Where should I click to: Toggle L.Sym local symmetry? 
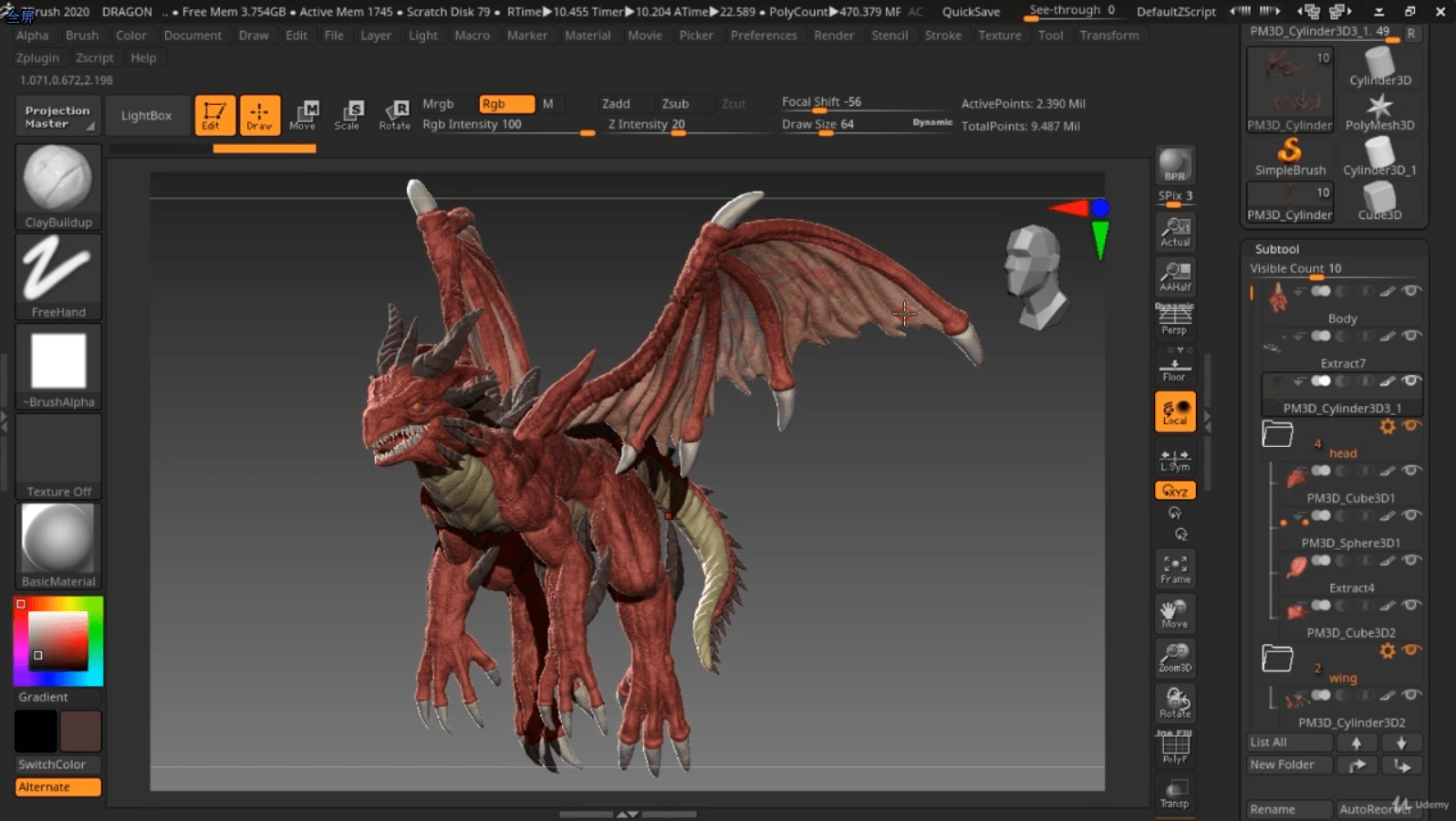1175,459
